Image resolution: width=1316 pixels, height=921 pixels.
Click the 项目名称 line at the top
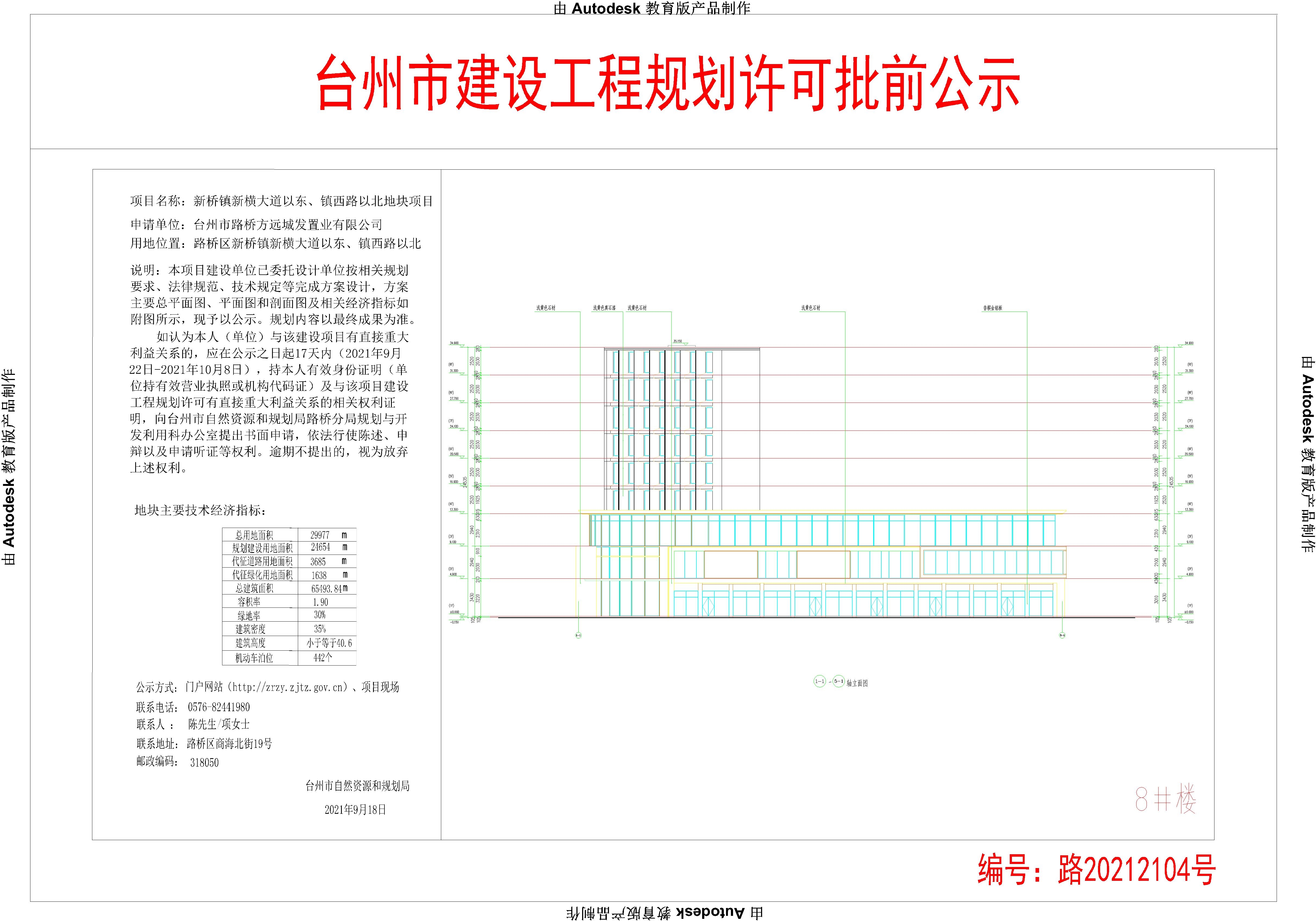pyautogui.click(x=282, y=201)
